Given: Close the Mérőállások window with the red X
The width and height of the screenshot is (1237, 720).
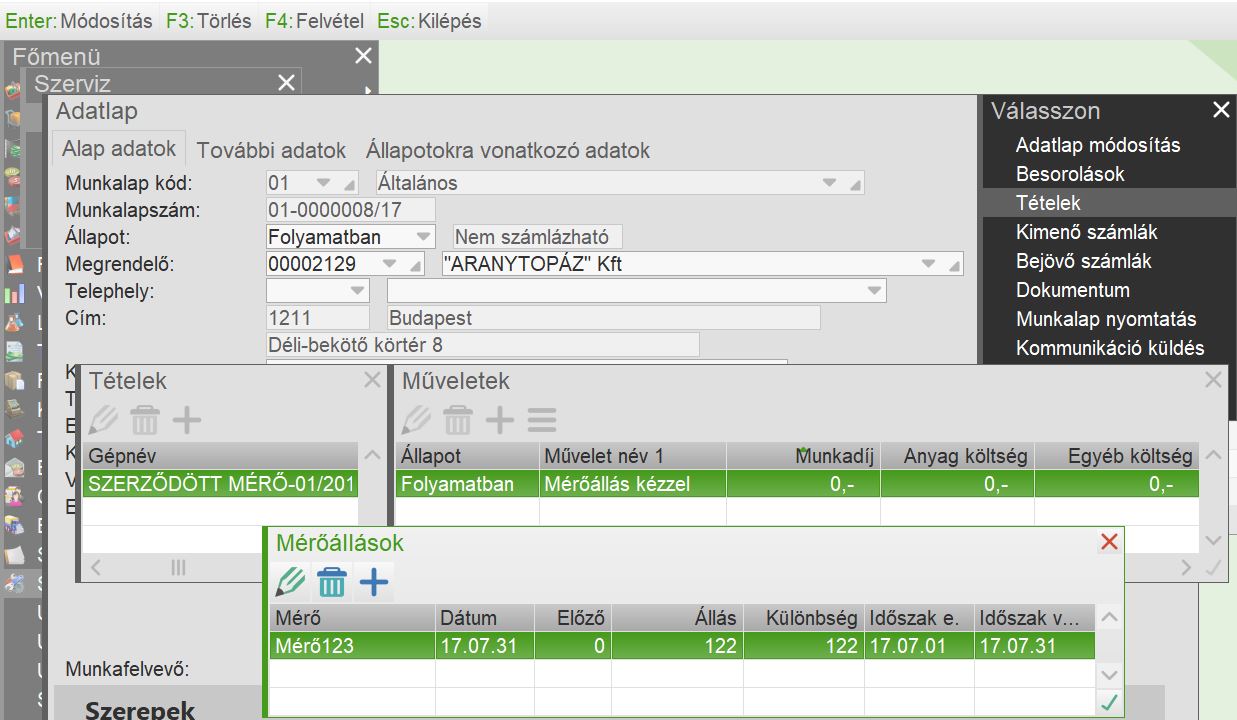Looking at the screenshot, I should 1108,542.
